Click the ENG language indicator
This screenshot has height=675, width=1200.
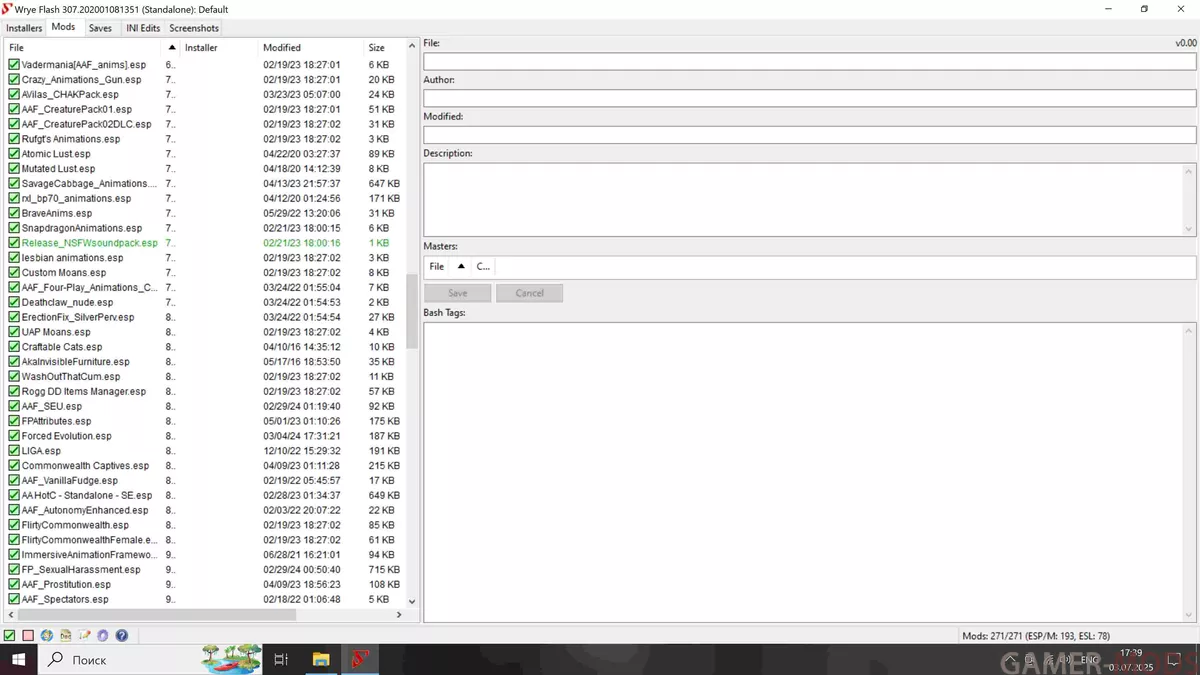click(1089, 659)
